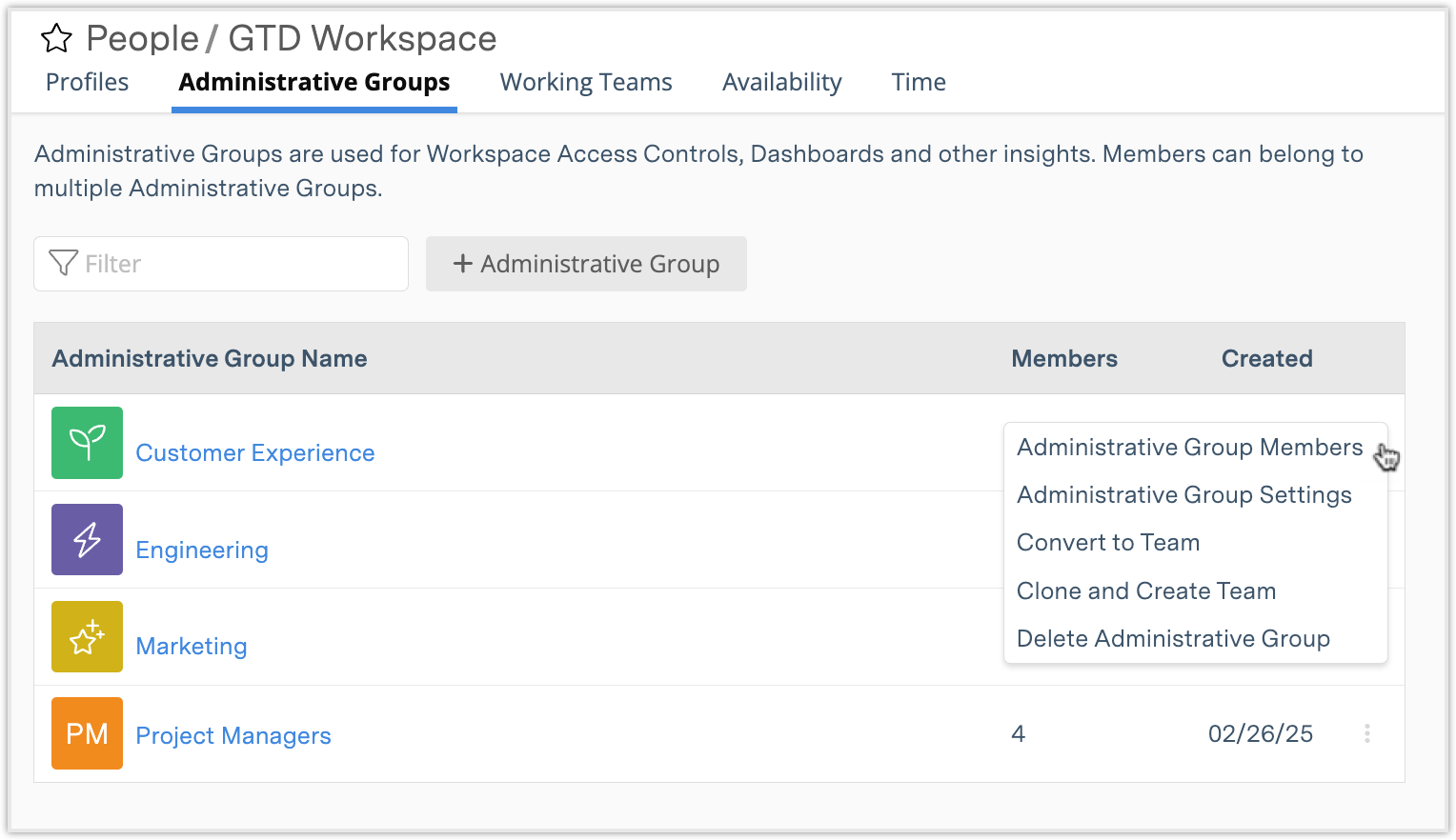Viewport: 1456px width, 840px height.
Task: Open the Customer Experience group link
Action: (x=255, y=453)
